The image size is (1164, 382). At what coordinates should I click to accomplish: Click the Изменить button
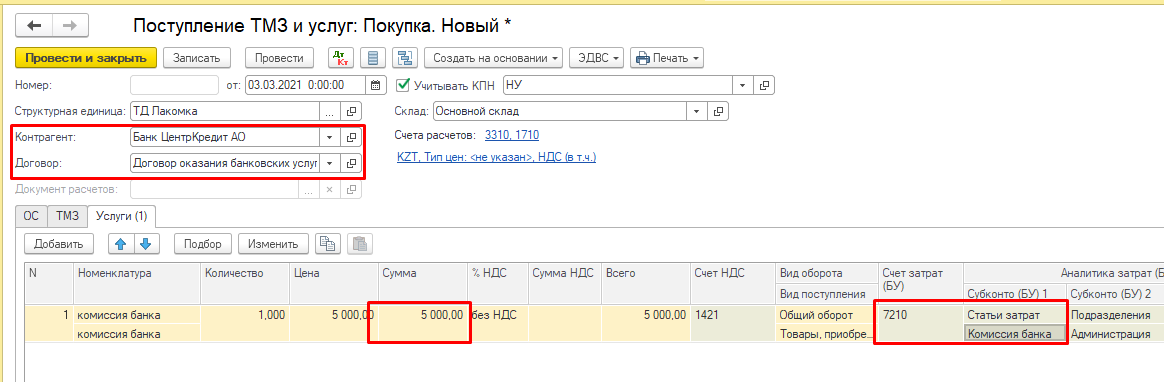pyautogui.click(x=273, y=243)
